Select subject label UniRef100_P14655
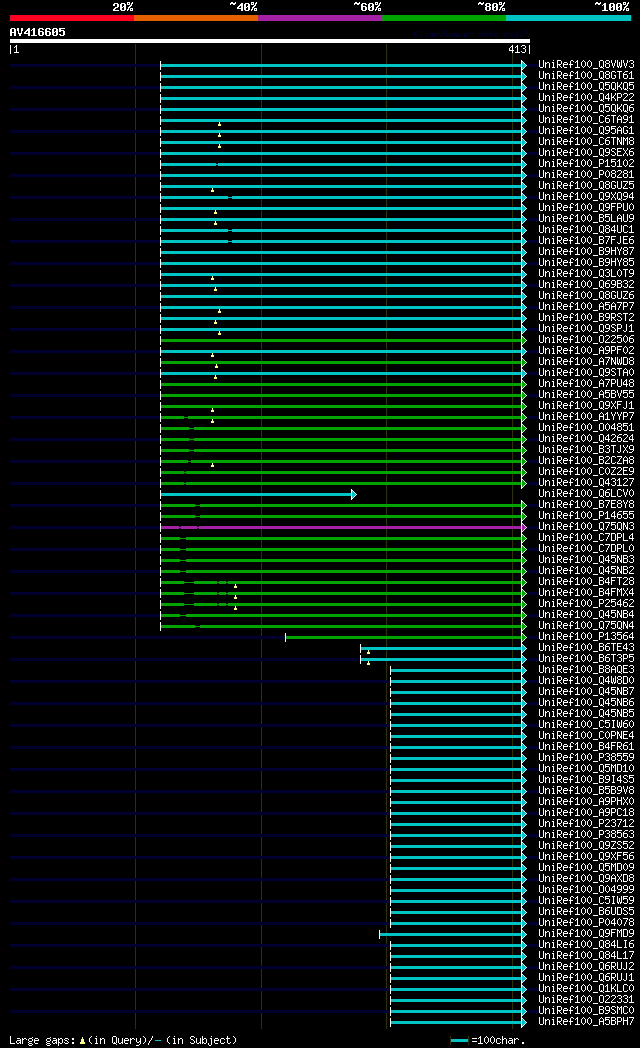The image size is (640, 1048). 586,516
